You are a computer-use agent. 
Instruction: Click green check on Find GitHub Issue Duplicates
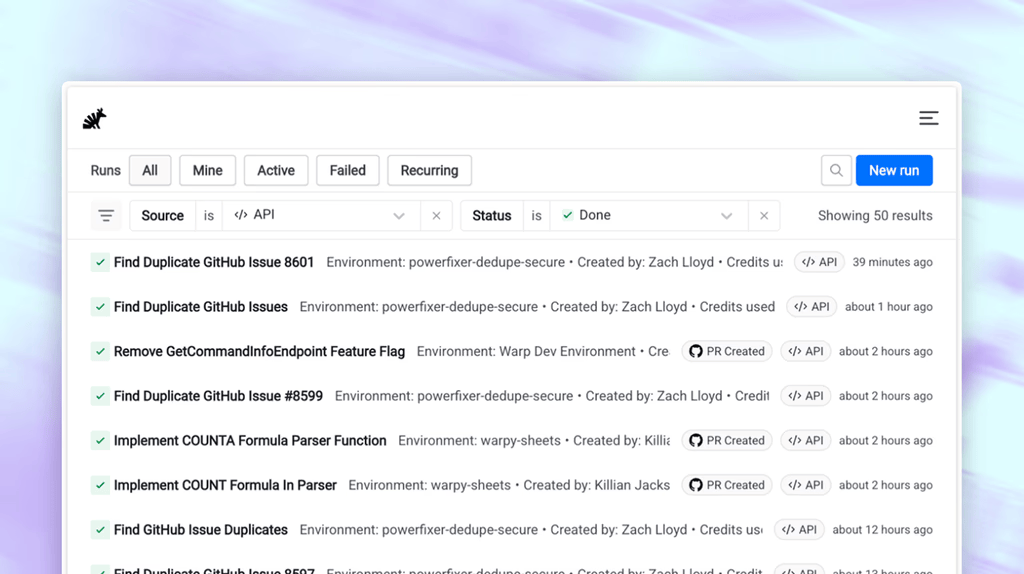click(100, 530)
